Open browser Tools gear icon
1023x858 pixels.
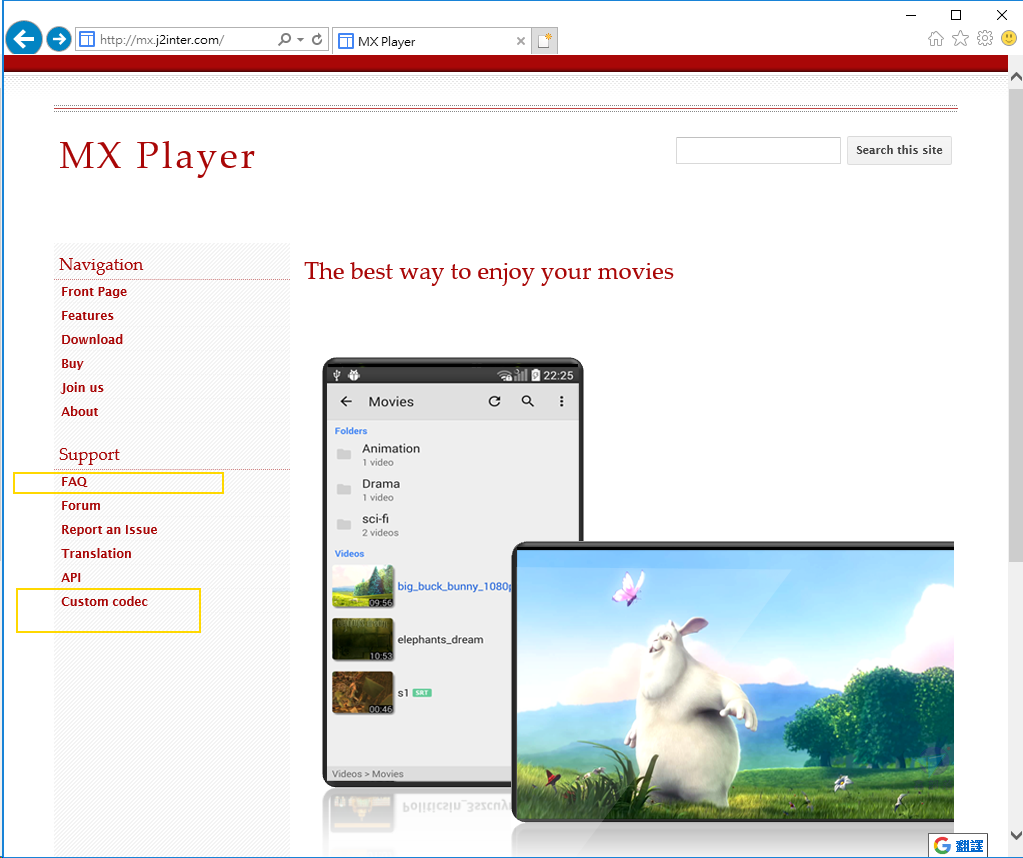click(985, 38)
